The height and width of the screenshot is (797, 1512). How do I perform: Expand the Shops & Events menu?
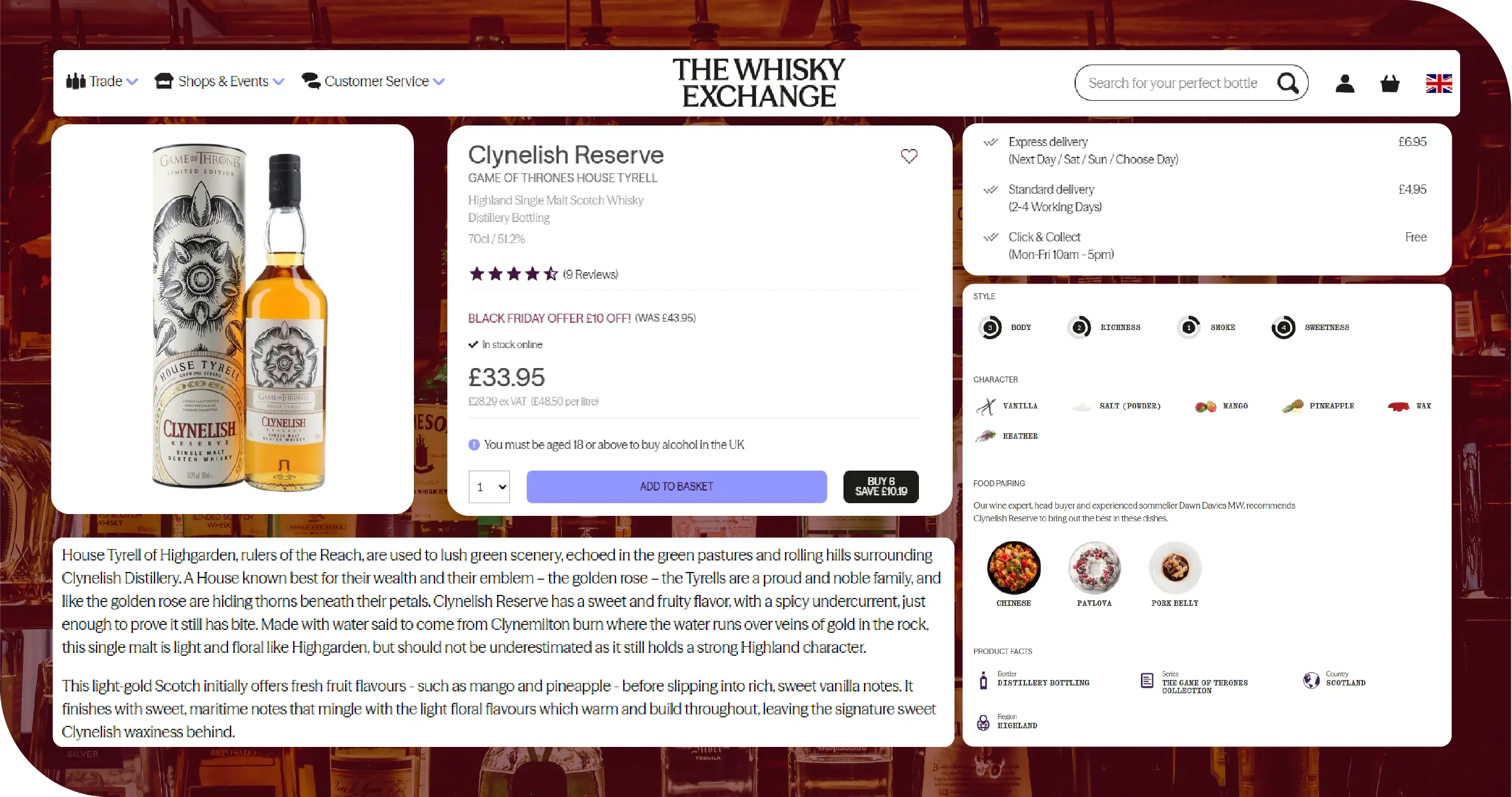click(x=219, y=81)
